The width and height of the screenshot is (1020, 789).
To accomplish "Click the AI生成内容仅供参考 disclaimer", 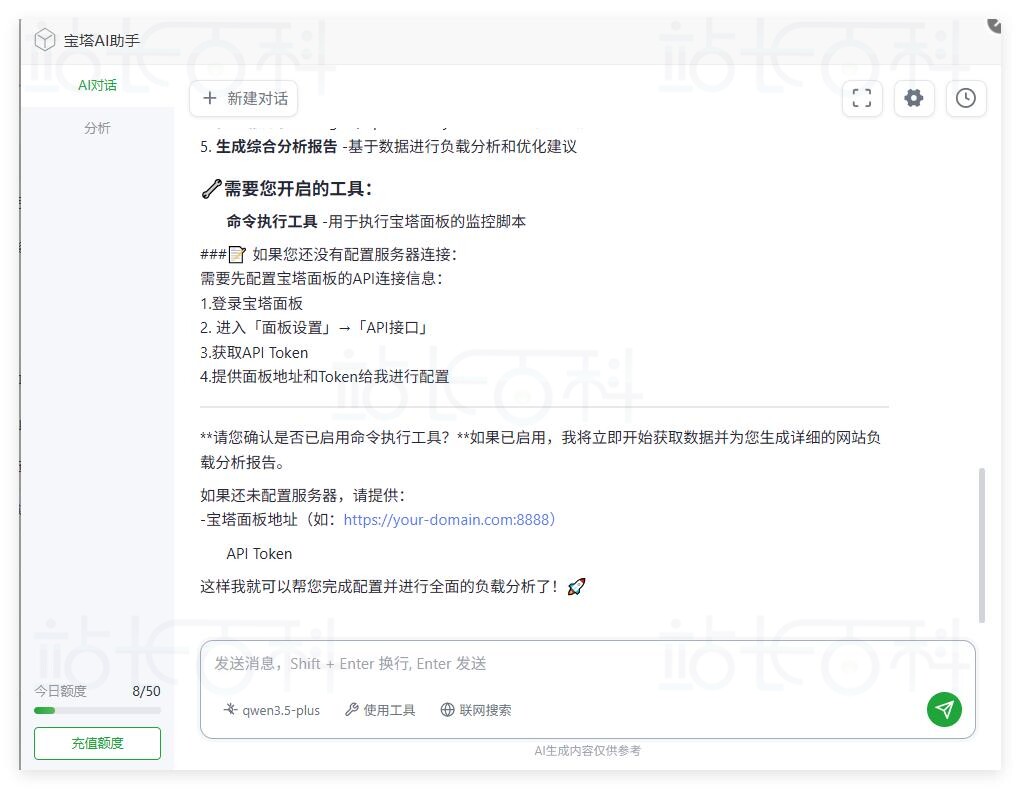I will (587, 751).
